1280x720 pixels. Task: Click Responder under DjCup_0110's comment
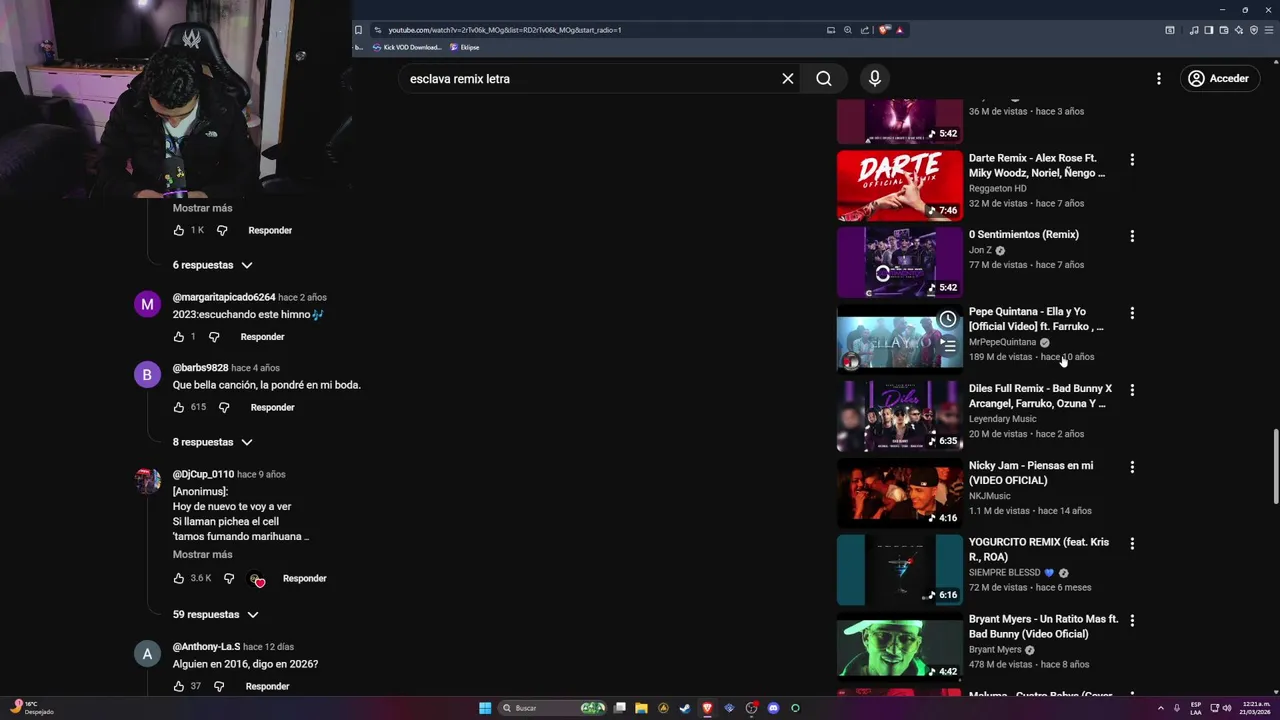[304, 578]
